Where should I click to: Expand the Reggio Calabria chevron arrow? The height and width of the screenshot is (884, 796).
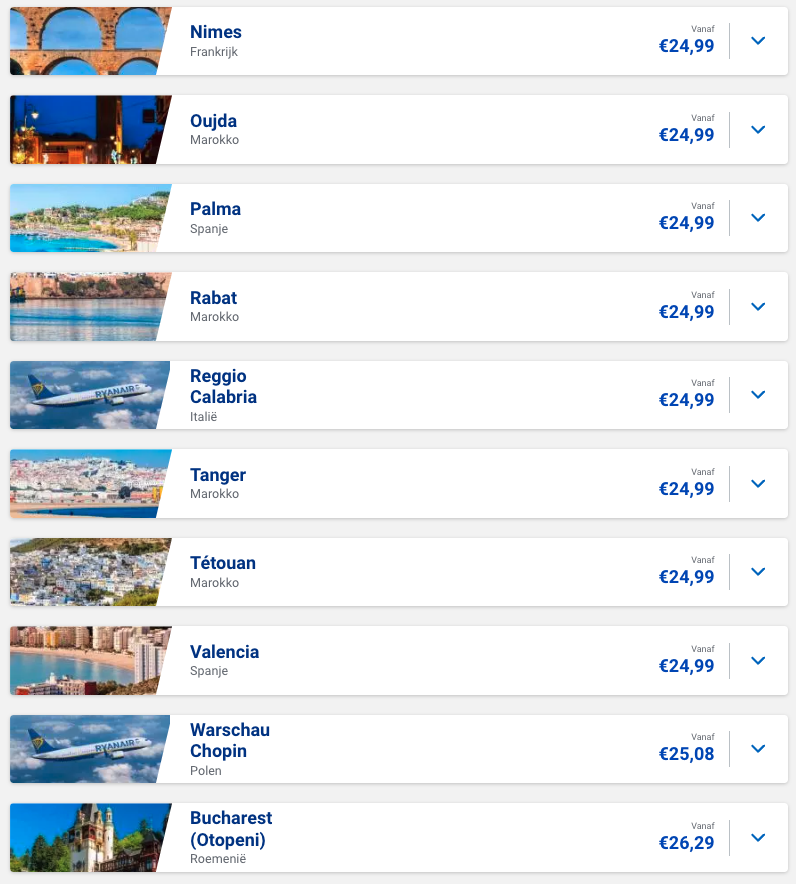[758, 395]
